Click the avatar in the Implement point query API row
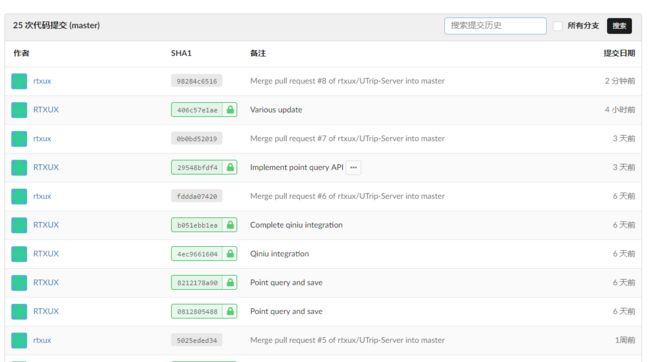650x362 pixels. click(19, 168)
